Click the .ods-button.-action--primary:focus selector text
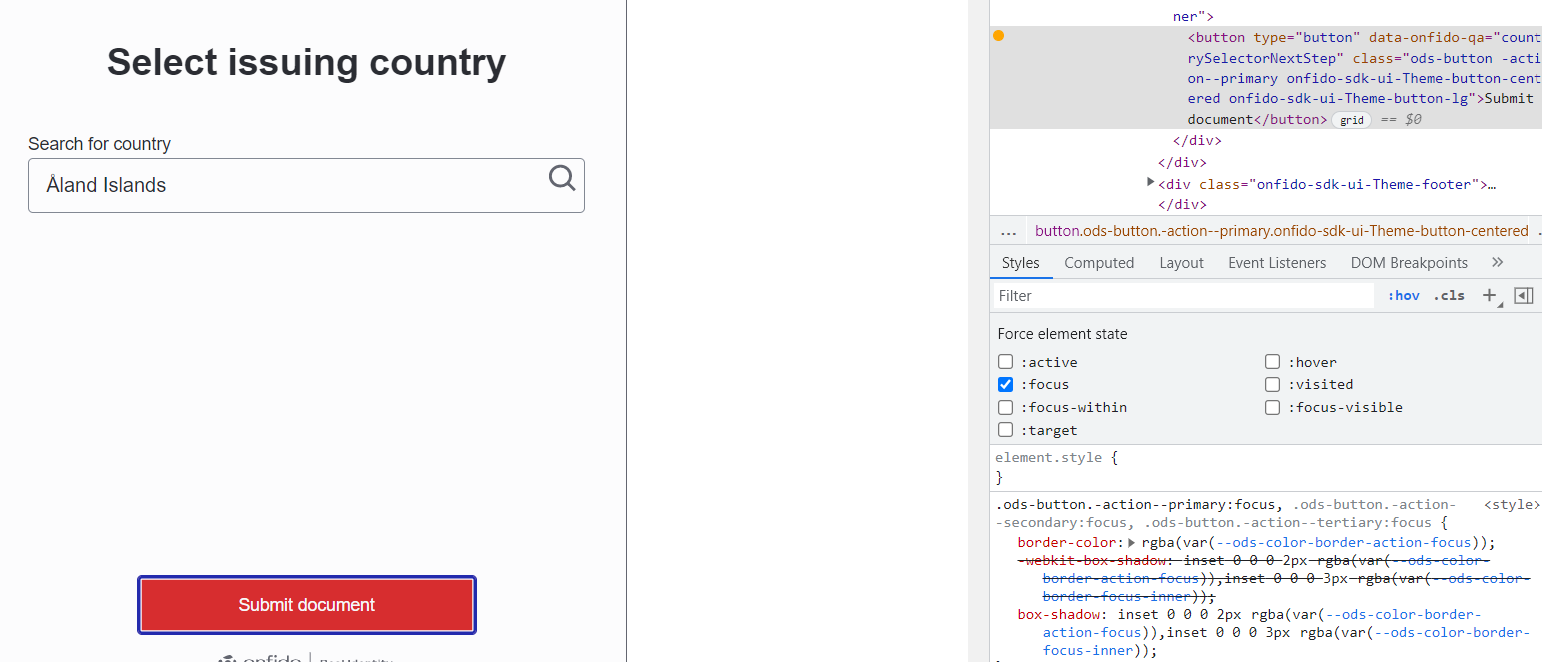1542x662 pixels. (1136, 505)
